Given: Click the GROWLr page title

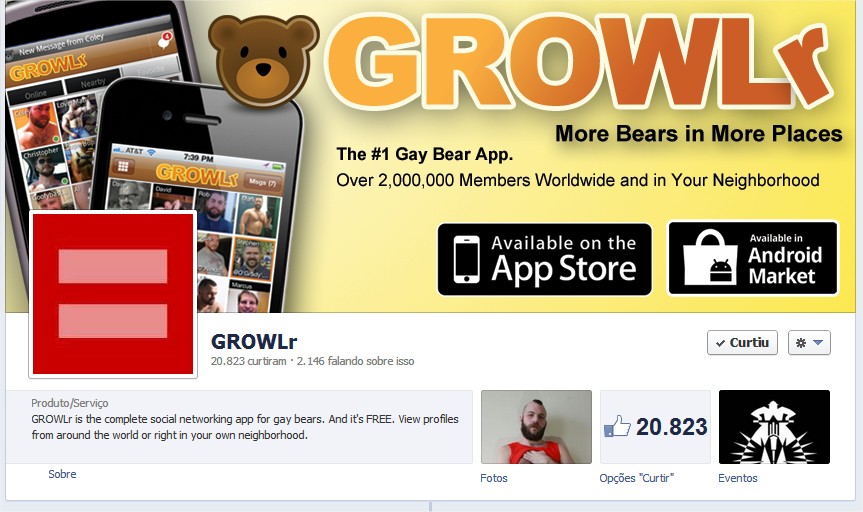Looking at the screenshot, I should [x=254, y=342].
